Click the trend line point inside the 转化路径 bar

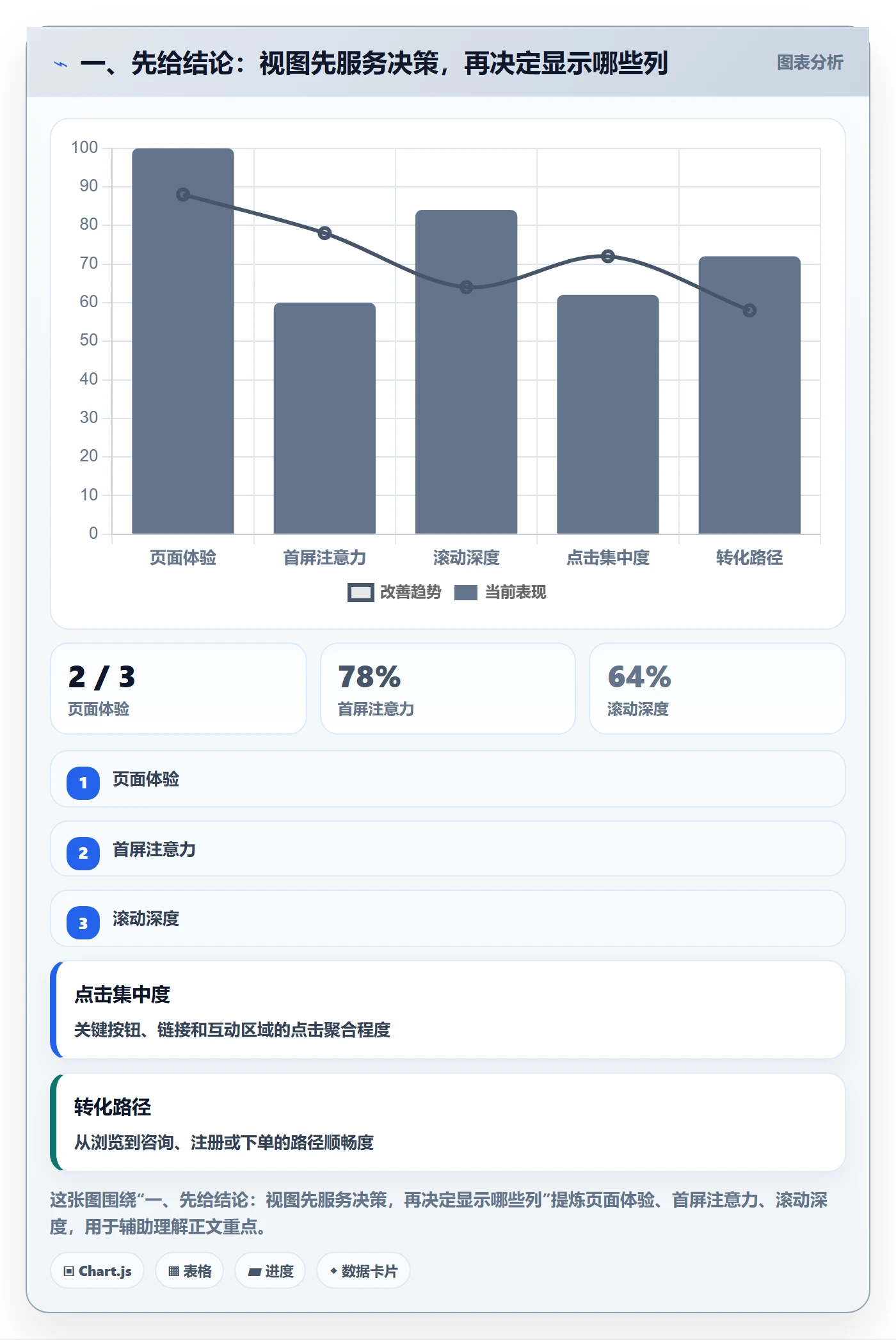pyautogui.click(x=749, y=310)
